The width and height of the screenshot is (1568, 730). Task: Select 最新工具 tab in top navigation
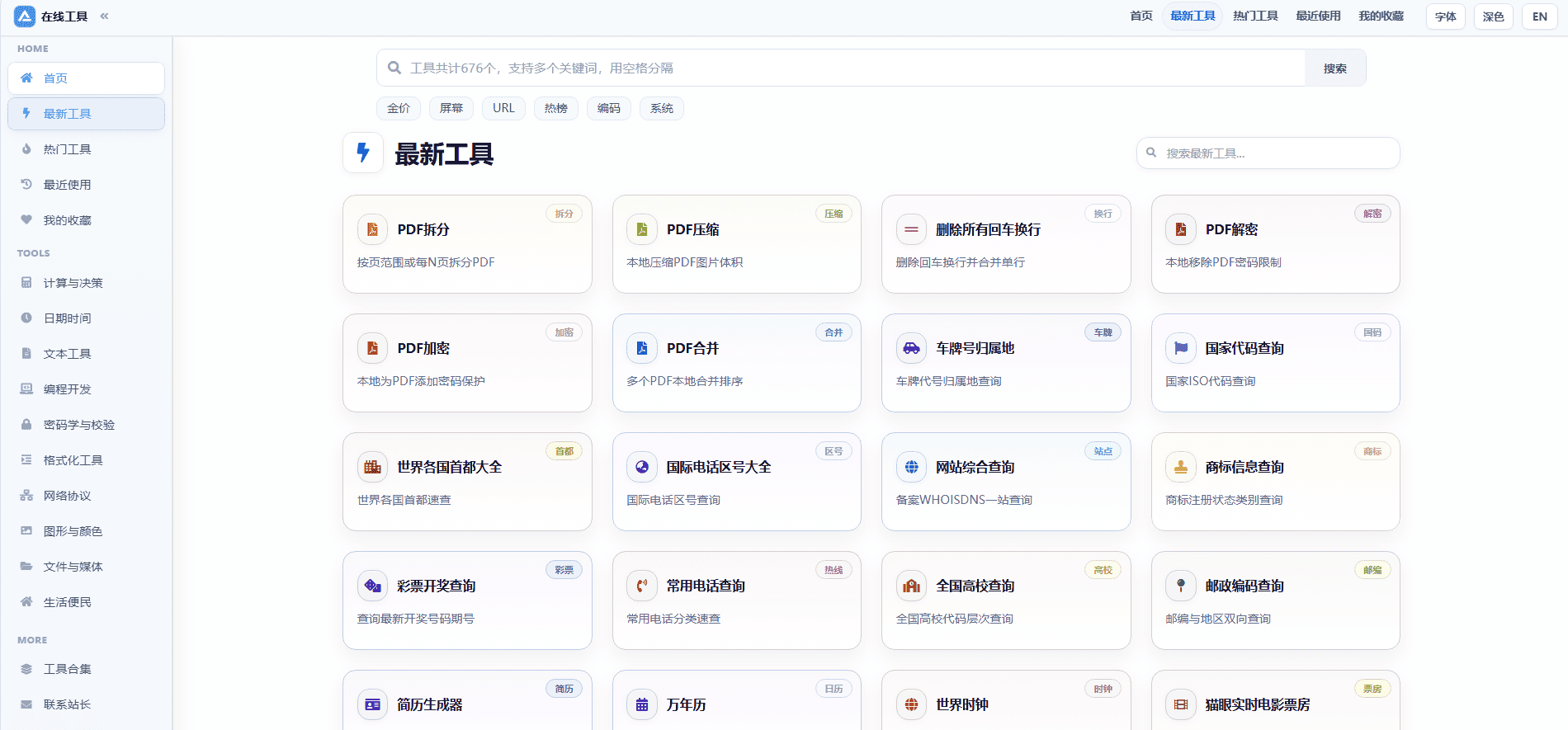pos(1193,16)
